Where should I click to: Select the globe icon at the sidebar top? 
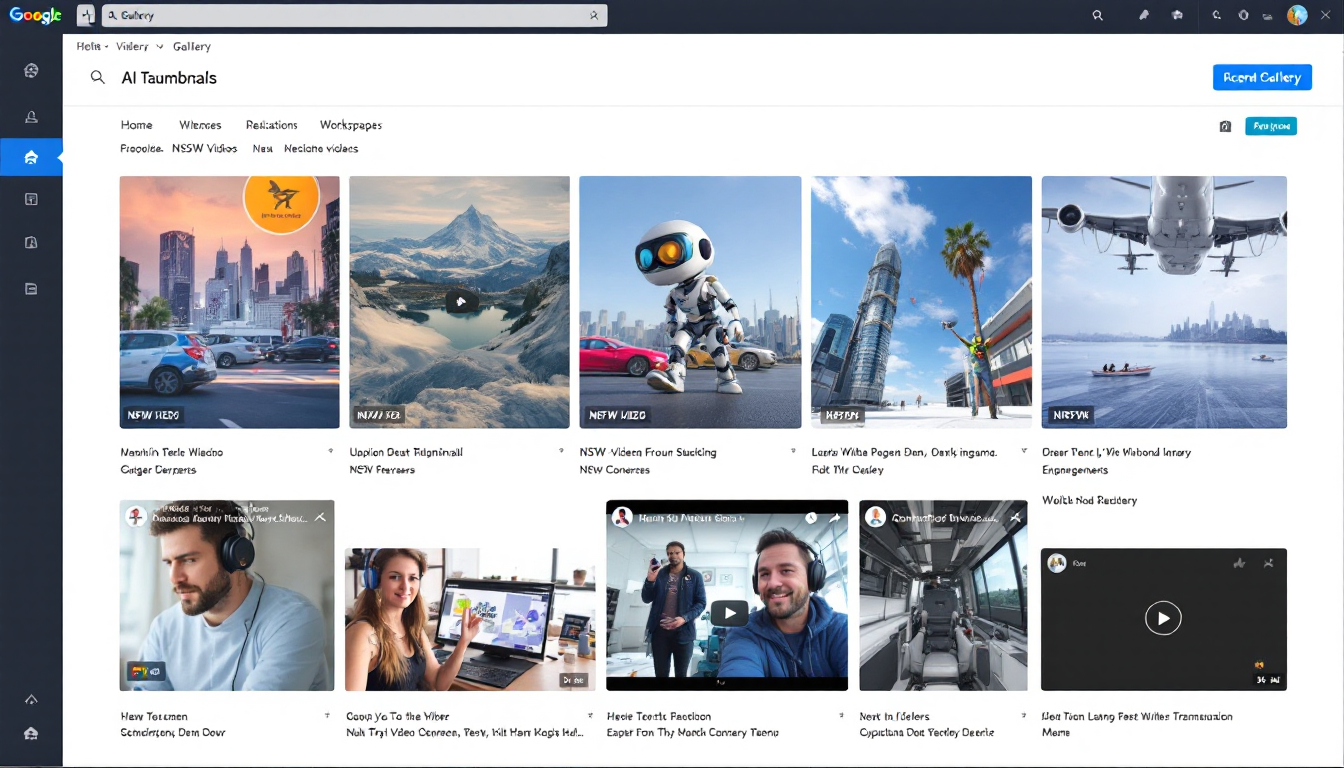click(x=30, y=70)
